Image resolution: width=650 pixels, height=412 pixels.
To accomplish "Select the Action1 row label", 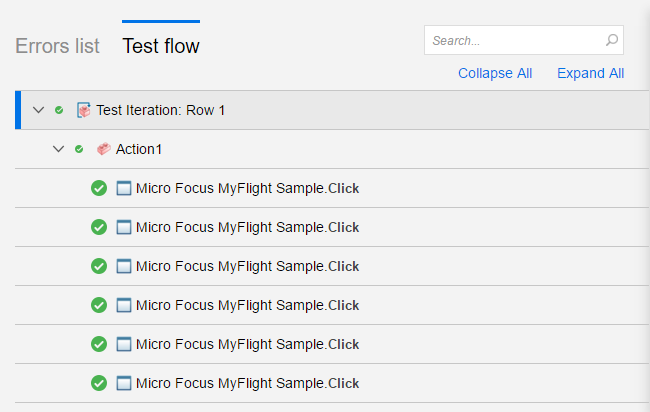I will pyautogui.click(x=139, y=149).
